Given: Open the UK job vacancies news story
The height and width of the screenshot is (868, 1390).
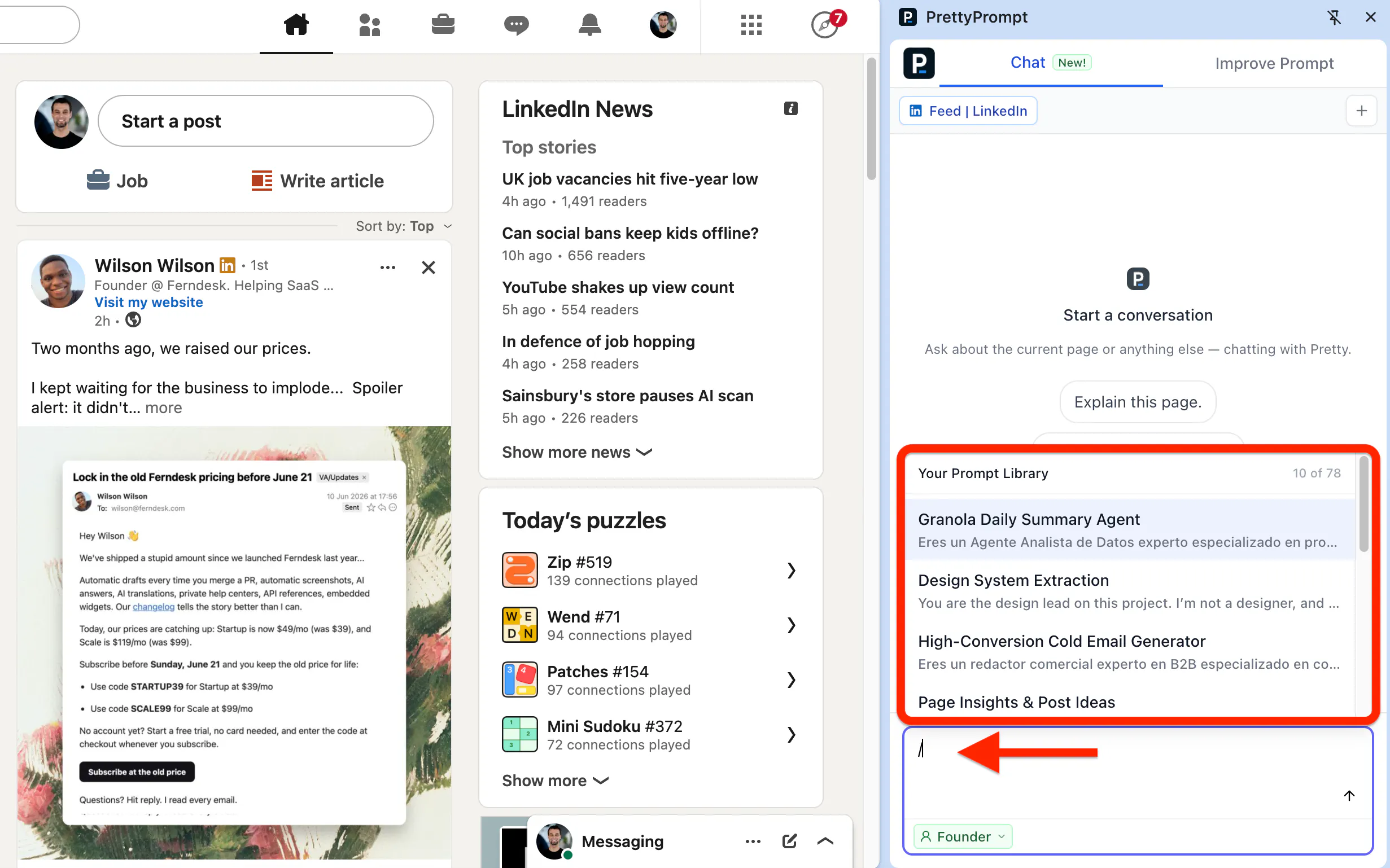Looking at the screenshot, I should (x=630, y=179).
